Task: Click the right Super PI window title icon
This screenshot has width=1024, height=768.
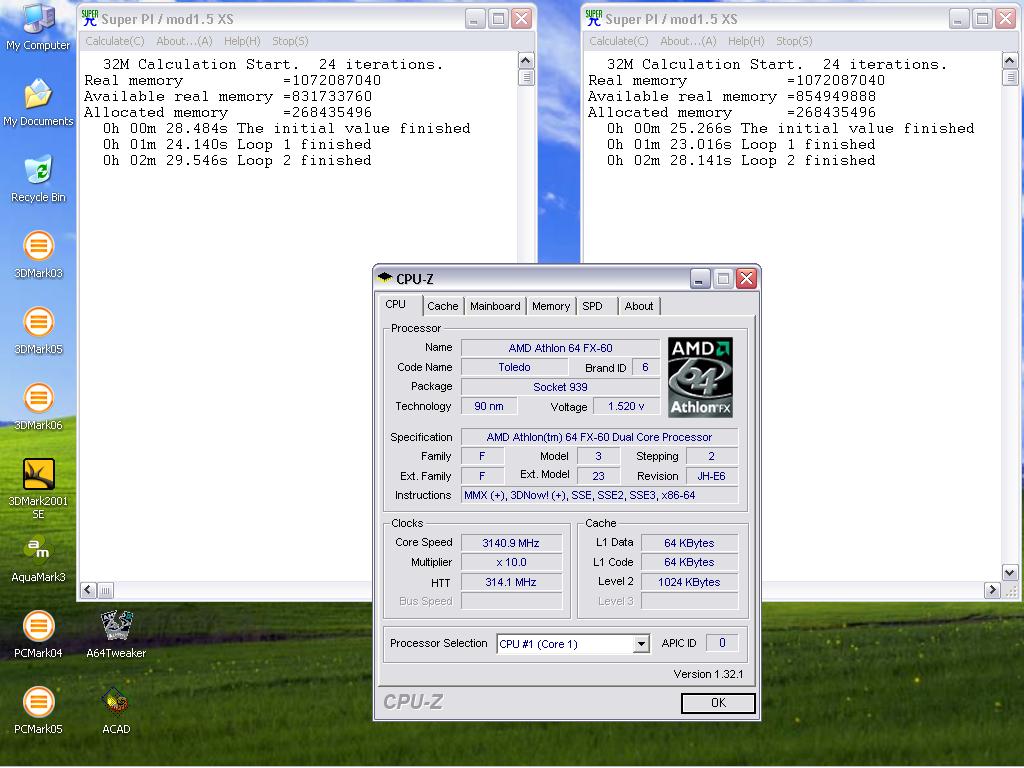Action: click(594, 18)
